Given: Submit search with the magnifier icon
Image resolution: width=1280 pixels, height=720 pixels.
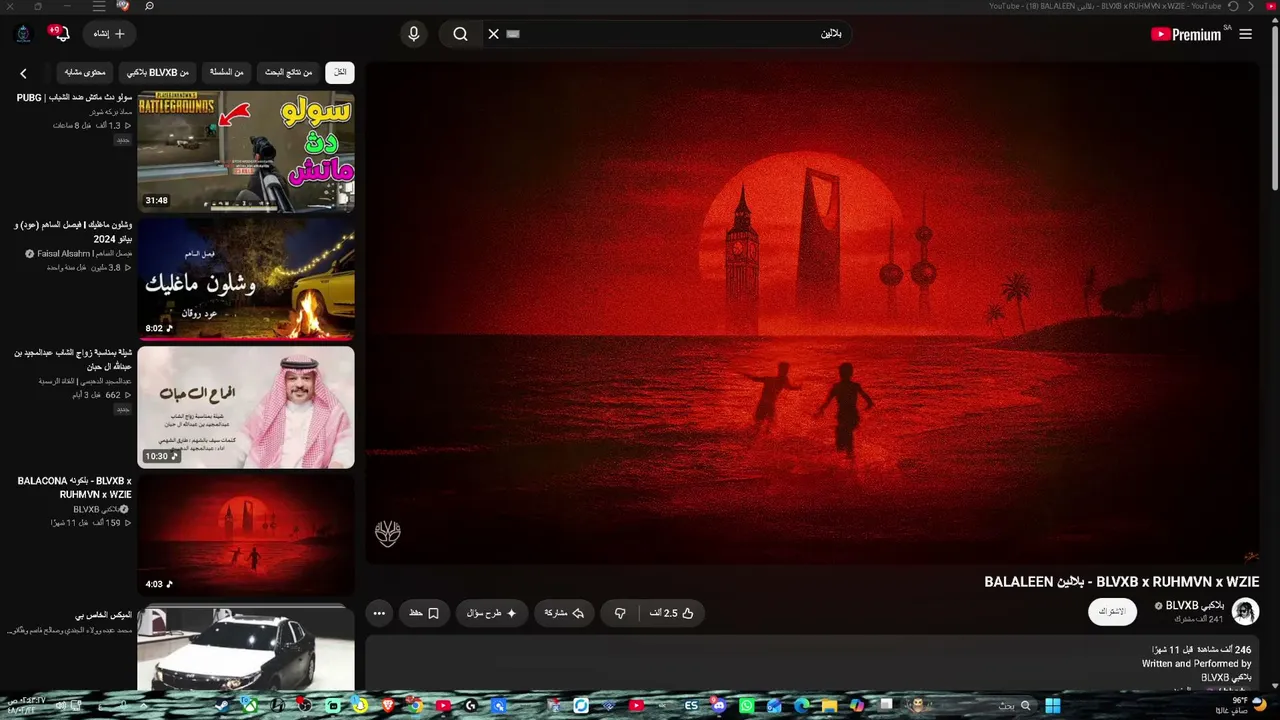Looking at the screenshot, I should (x=460, y=34).
